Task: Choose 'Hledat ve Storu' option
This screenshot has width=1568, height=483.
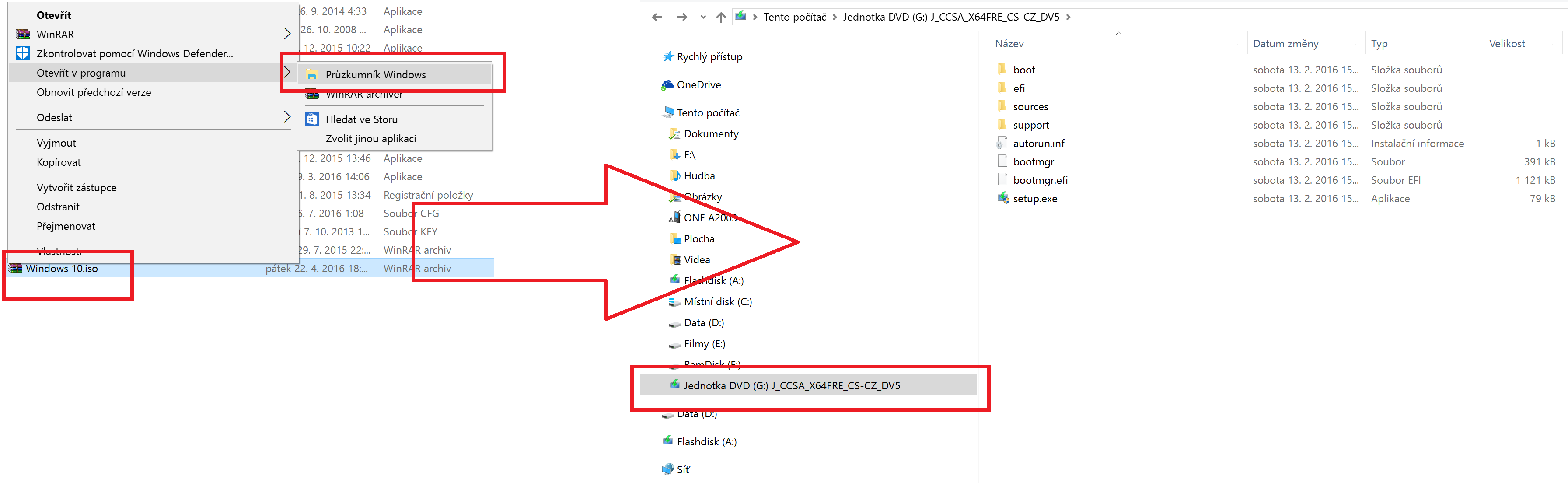Action: [362, 119]
